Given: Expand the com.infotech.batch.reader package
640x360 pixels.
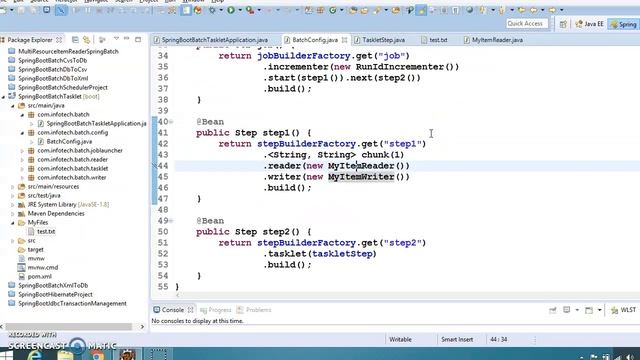Looking at the screenshot, I should [22, 160].
